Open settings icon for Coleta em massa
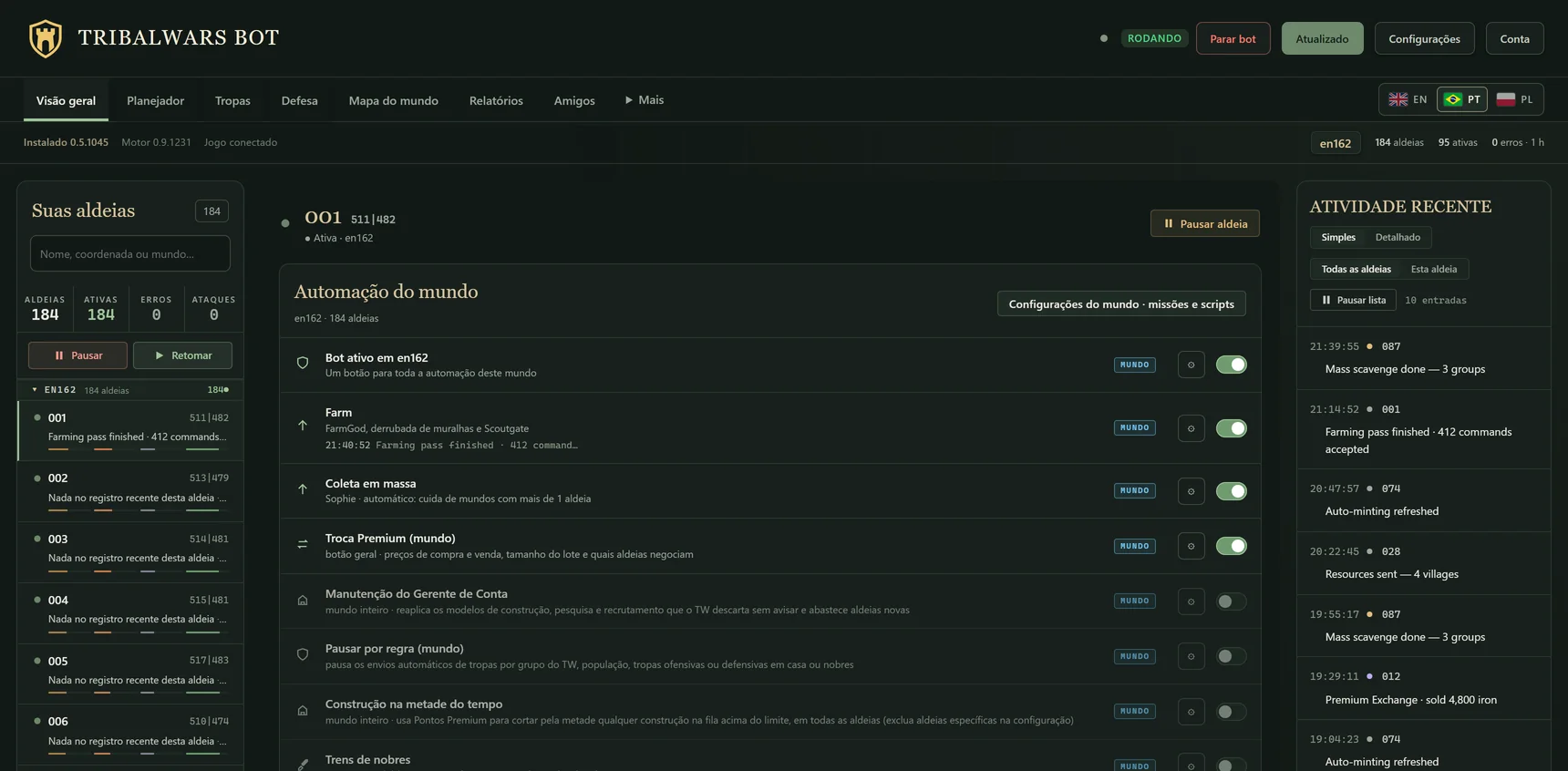This screenshot has height=771, width=1568. [1191, 491]
